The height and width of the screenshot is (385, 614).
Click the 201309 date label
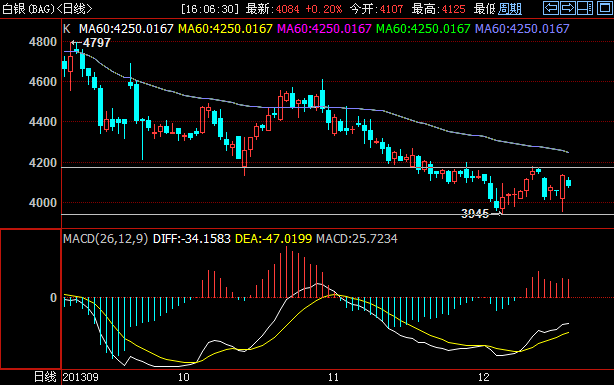[81, 377]
